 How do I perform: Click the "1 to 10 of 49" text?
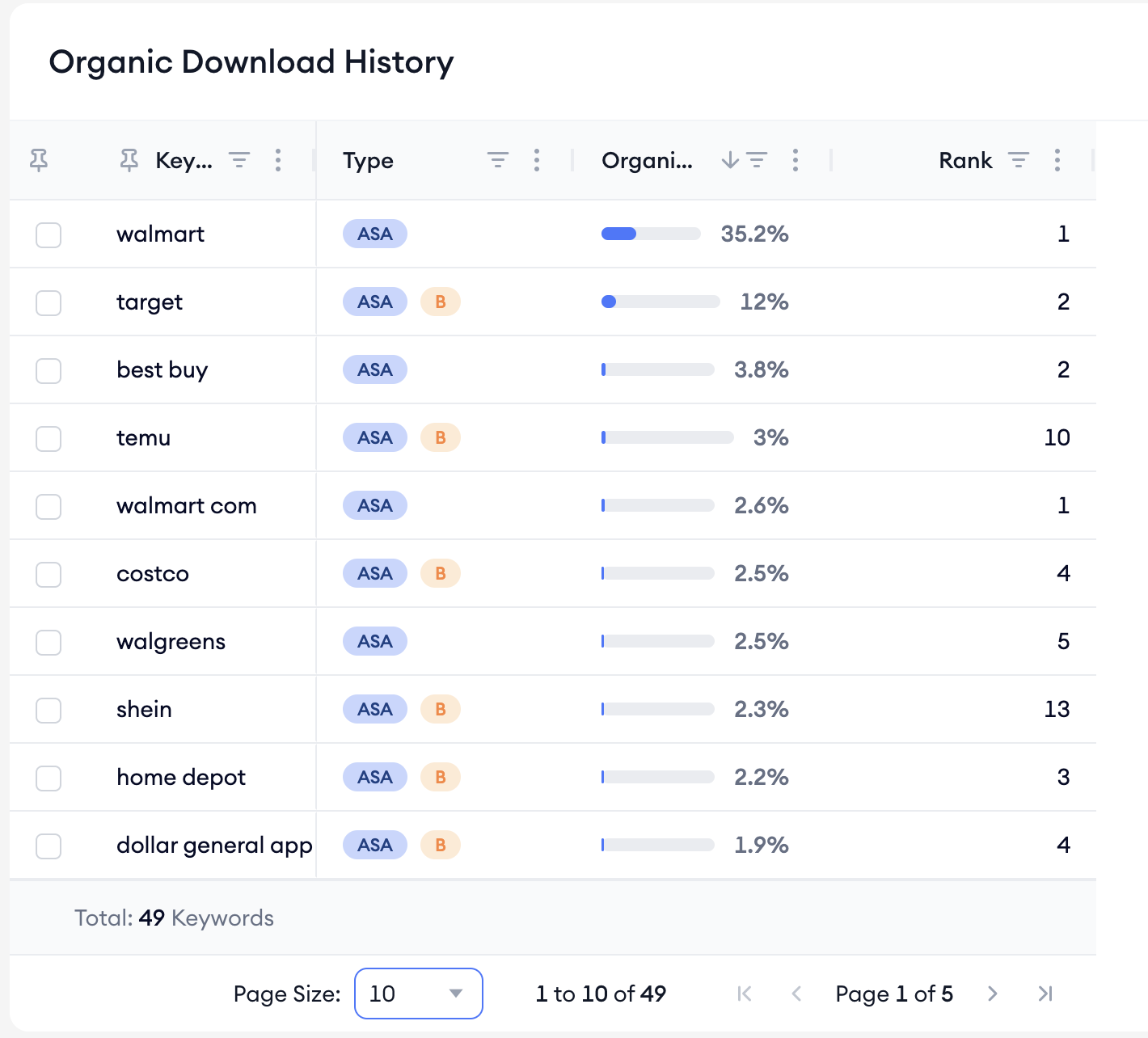[601, 994]
